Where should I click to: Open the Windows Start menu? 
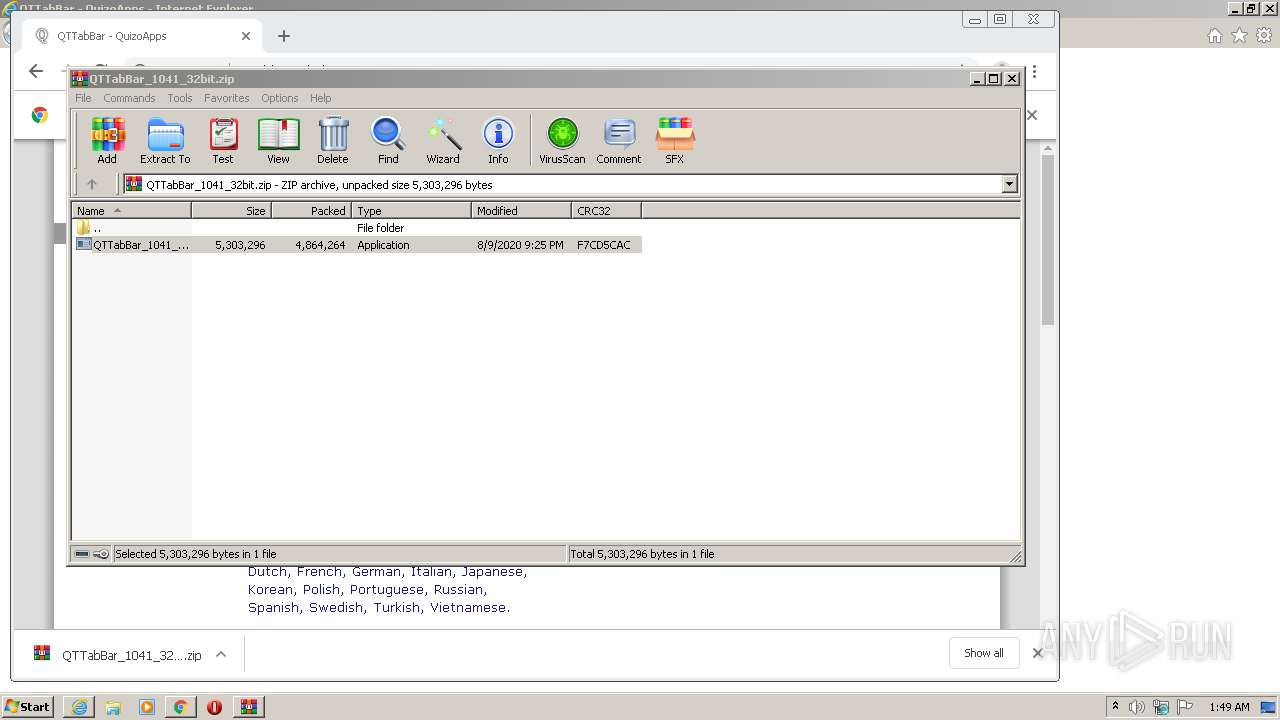pyautogui.click(x=28, y=707)
